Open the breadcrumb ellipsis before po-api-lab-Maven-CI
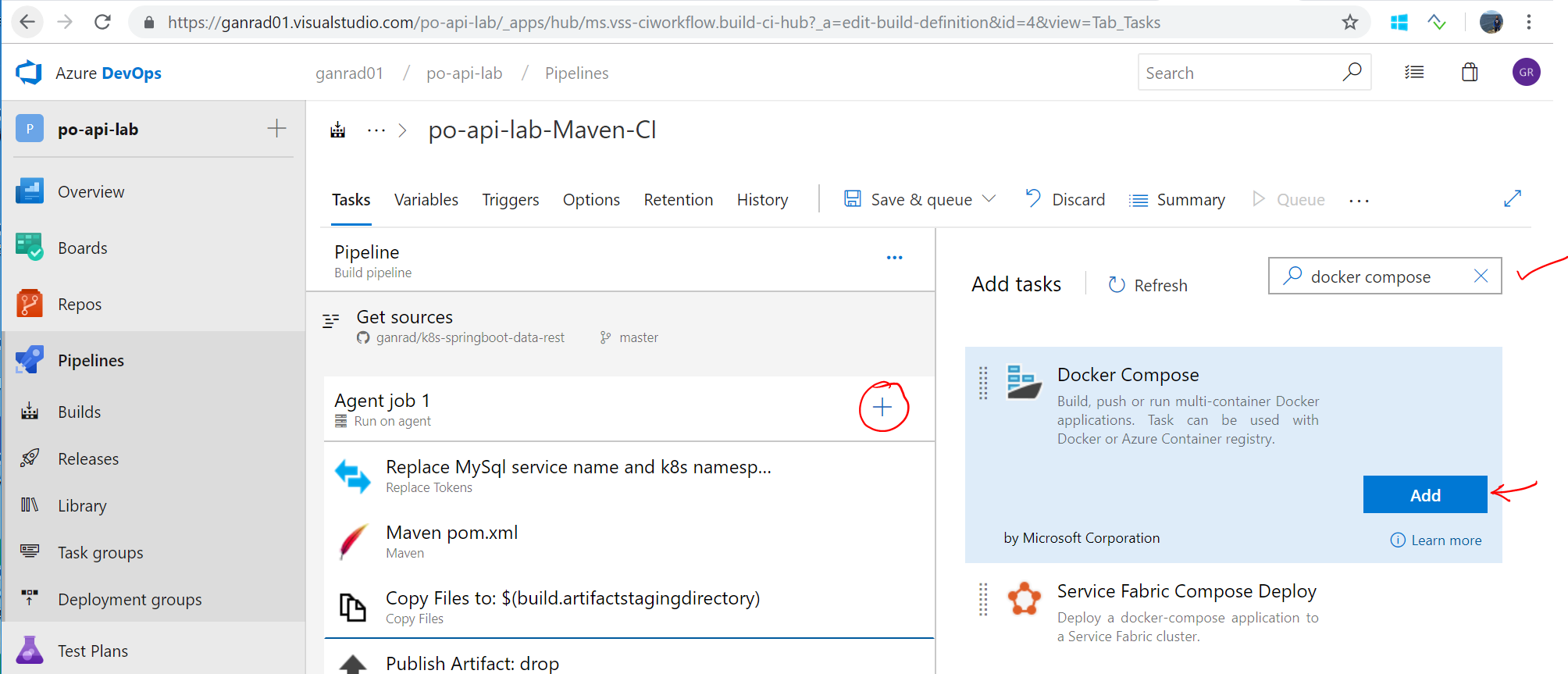The image size is (1568, 674). pyautogui.click(x=376, y=130)
